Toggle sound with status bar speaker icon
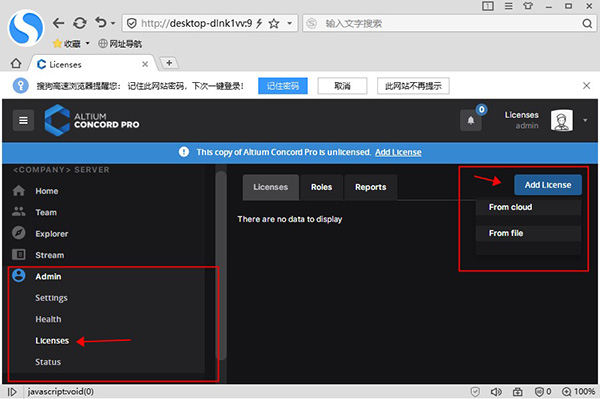 pyautogui.click(x=496, y=392)
